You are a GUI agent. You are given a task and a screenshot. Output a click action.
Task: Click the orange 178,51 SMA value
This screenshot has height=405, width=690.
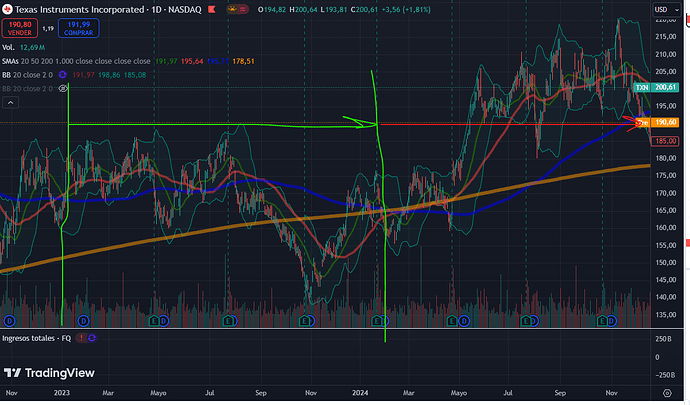[x=243, y=61]
